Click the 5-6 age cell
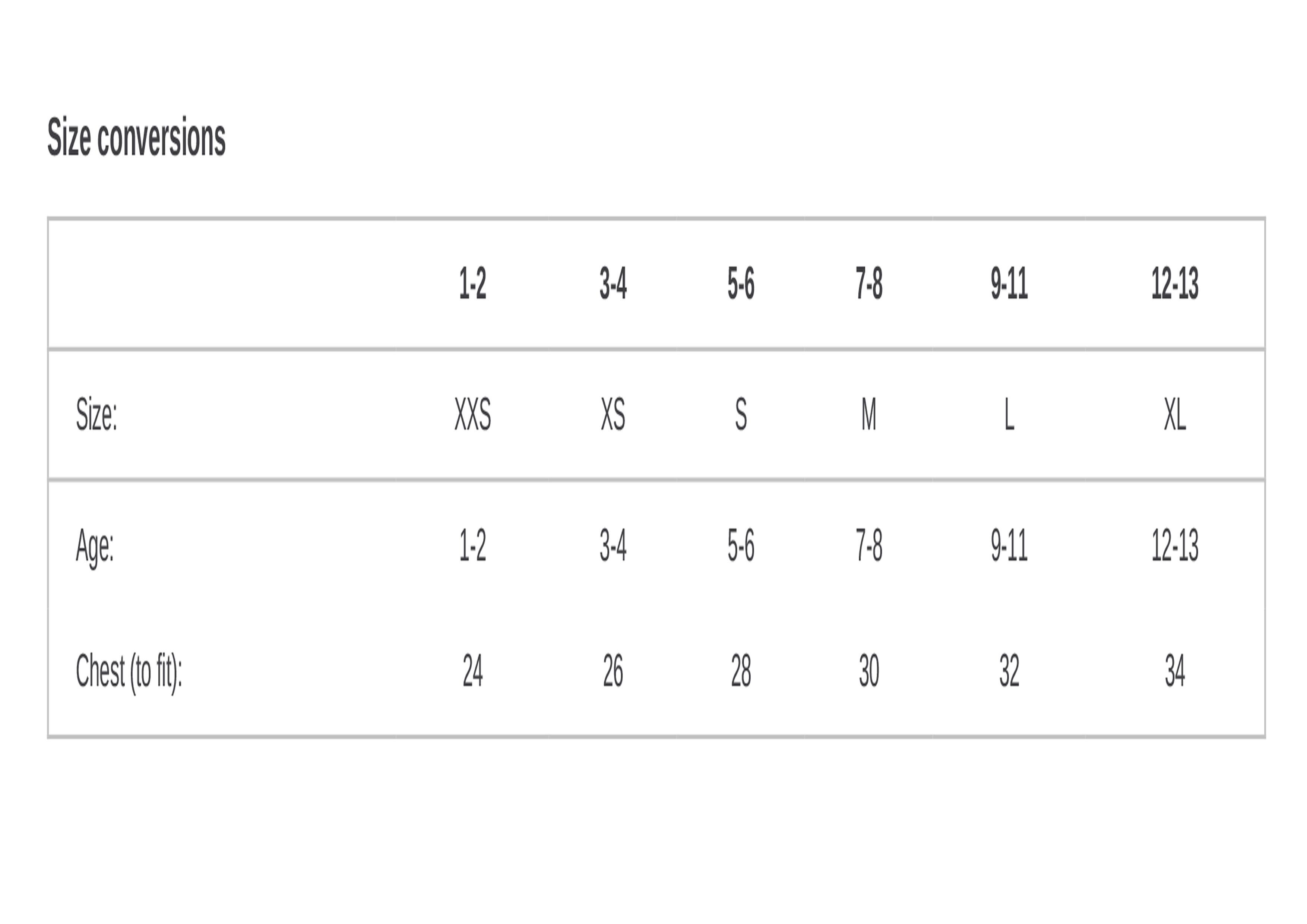Screen dimensions: 1307x924 point(741,545)
